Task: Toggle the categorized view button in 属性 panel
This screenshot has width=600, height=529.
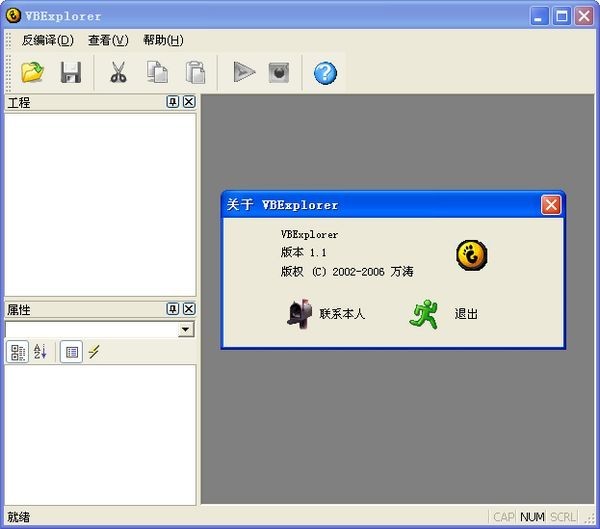Action: click(x=17, y=352)
